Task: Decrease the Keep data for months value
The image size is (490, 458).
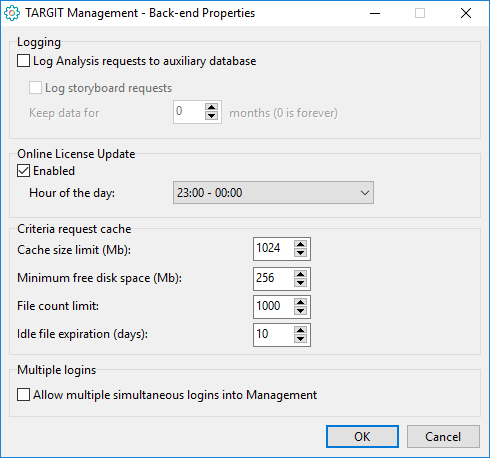Action: [x=212, y=116]
